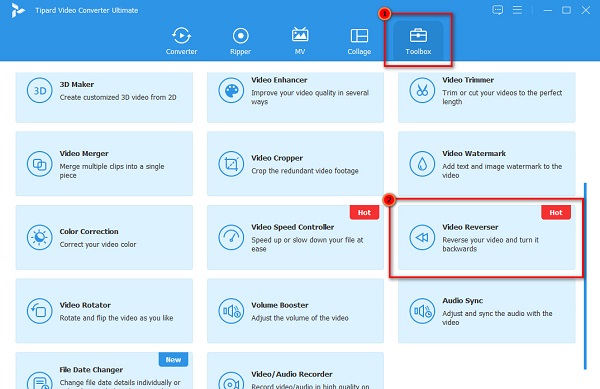Click the New badge on File Date Changer
Viewport: 600px width, 389px height.
pos(173,360)
